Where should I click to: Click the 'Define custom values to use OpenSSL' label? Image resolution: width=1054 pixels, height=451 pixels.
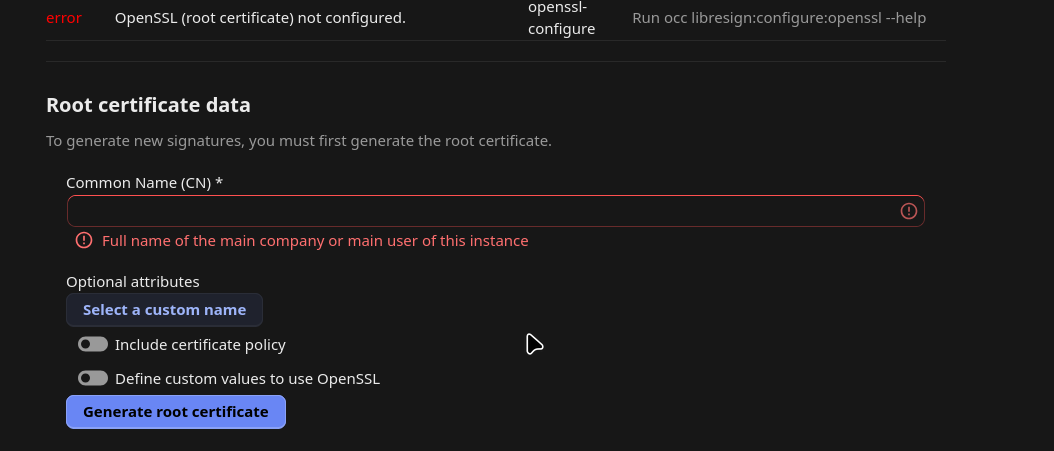coord(247,379)
